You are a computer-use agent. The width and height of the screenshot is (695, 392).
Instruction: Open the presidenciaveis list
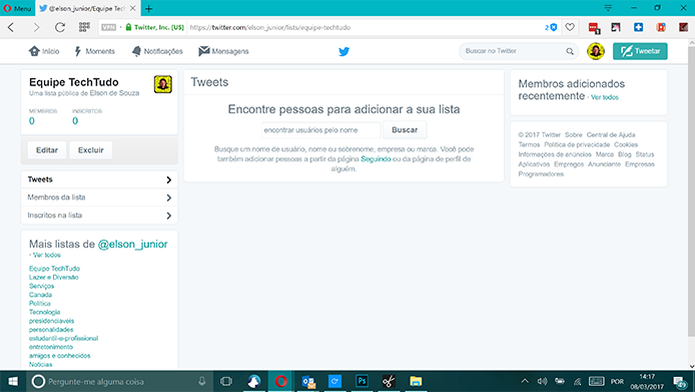pos(51,321)
